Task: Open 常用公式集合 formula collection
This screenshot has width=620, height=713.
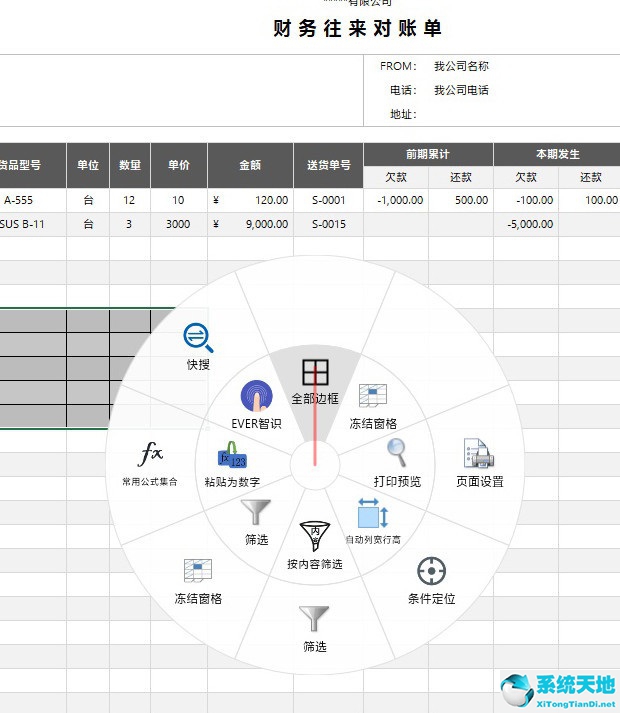Action: click(150, 463)
